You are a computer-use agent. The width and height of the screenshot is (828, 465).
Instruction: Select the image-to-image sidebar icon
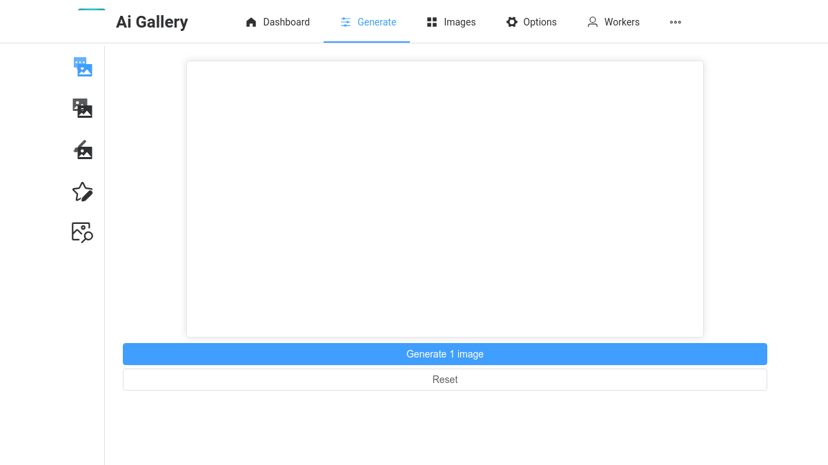click(82, 108)
